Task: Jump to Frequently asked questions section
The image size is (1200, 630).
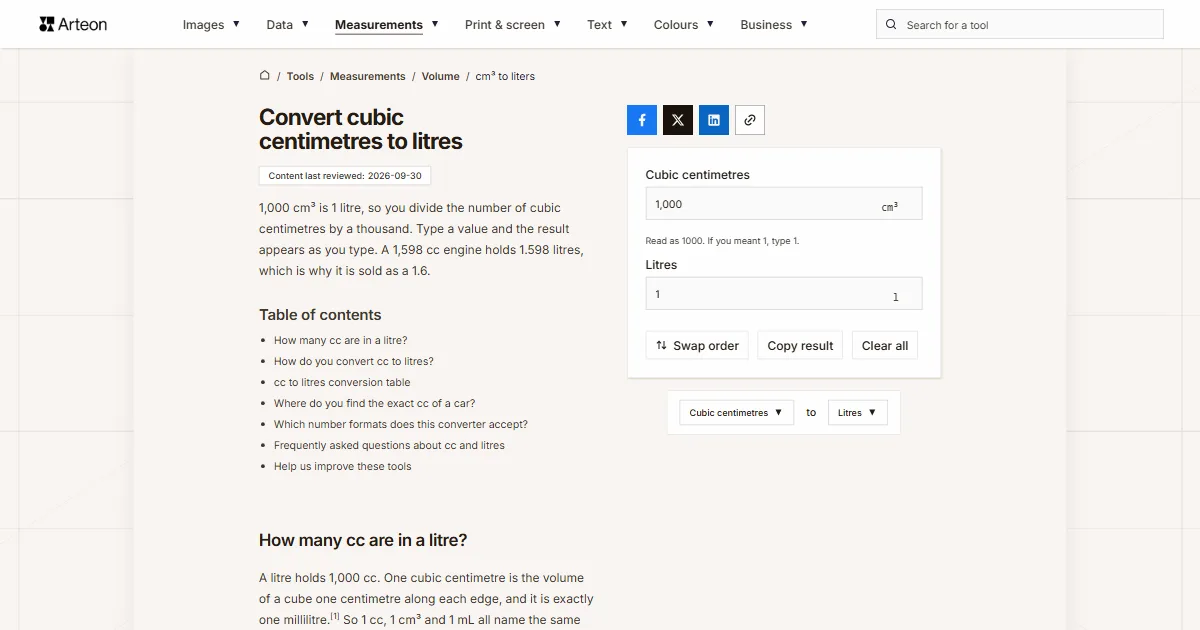Action: (389, 445)
